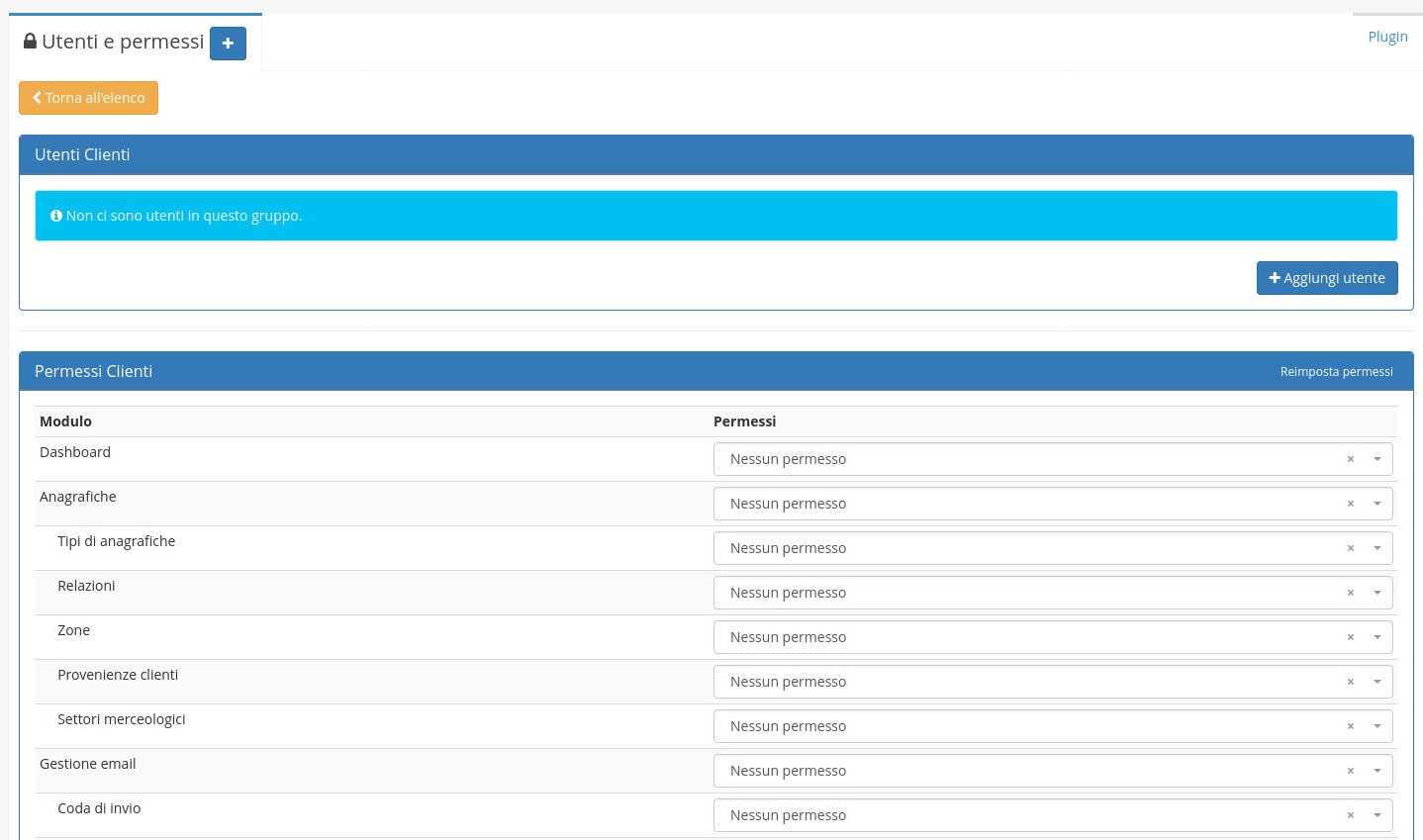Clear the Relazioni permission via x icon

(1350, 593)
